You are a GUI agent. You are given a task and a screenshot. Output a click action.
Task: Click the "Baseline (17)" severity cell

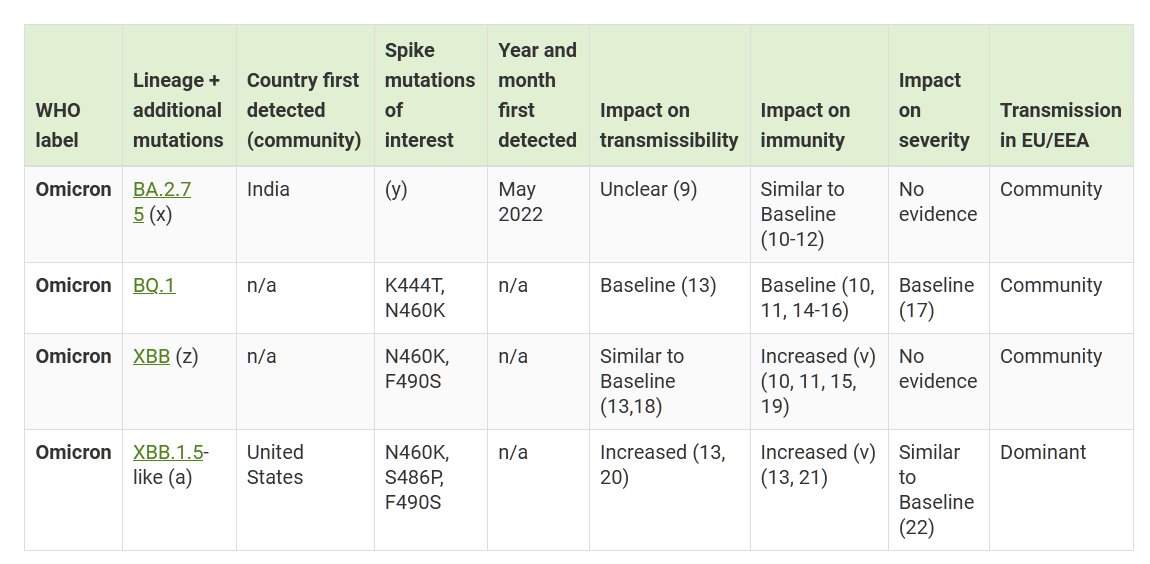(x=936, y=298)
